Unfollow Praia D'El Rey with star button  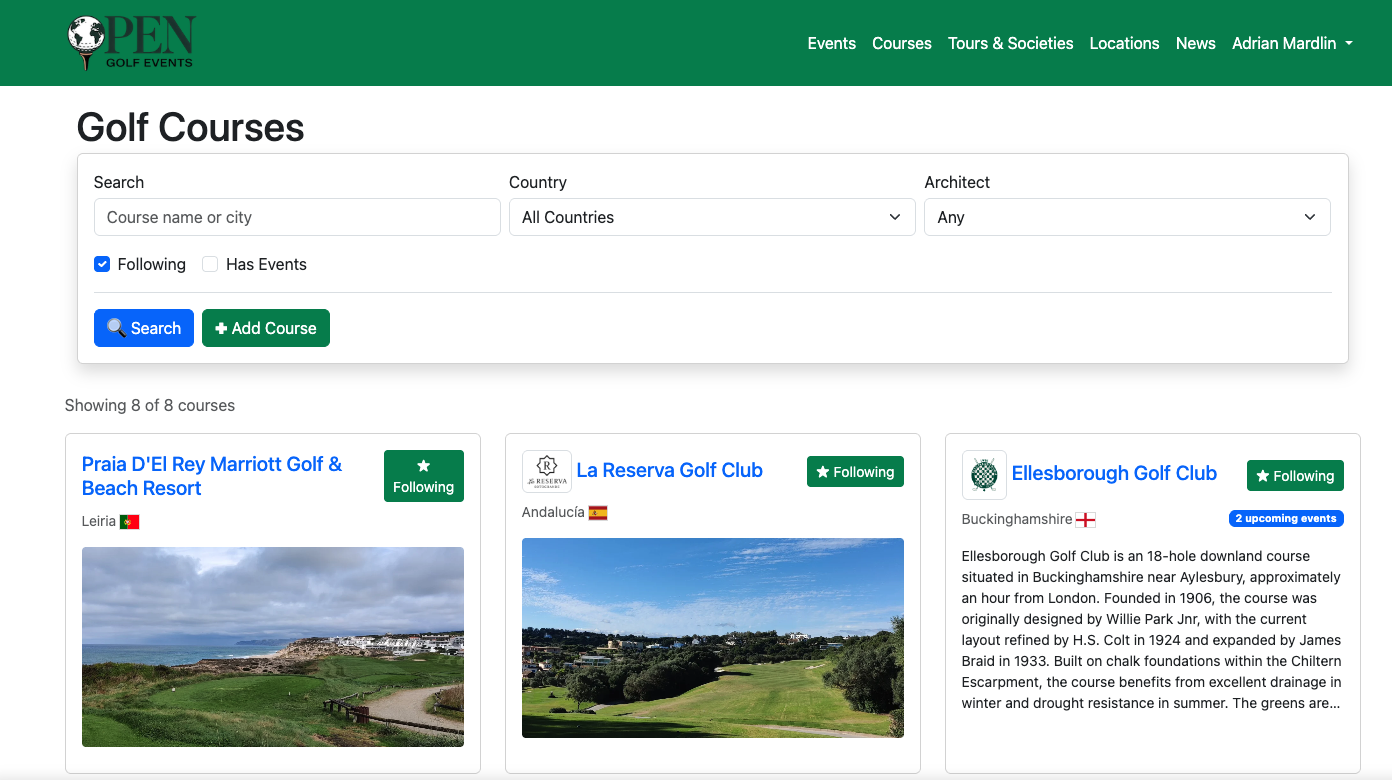423,476
